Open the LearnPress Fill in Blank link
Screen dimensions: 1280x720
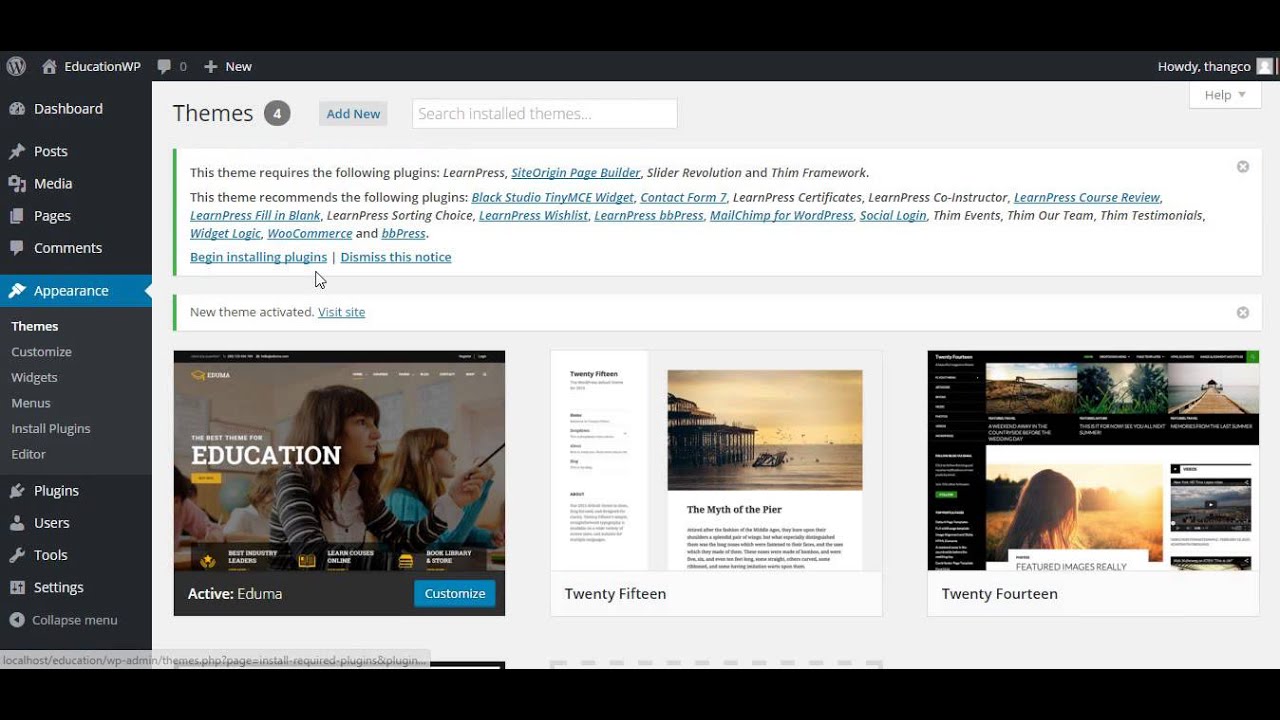coord(255,216)
